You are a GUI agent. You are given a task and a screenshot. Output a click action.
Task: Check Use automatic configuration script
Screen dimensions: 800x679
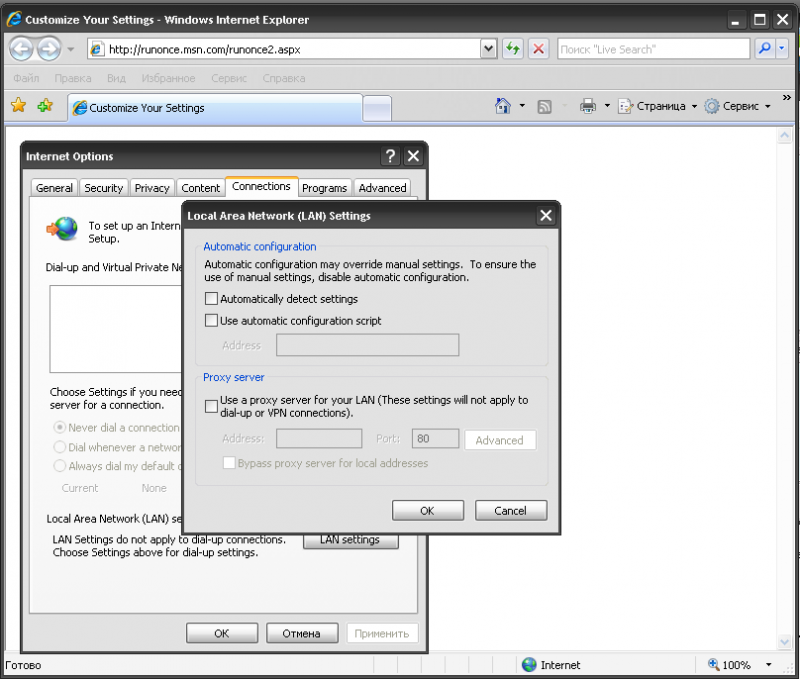click(211, 320)
